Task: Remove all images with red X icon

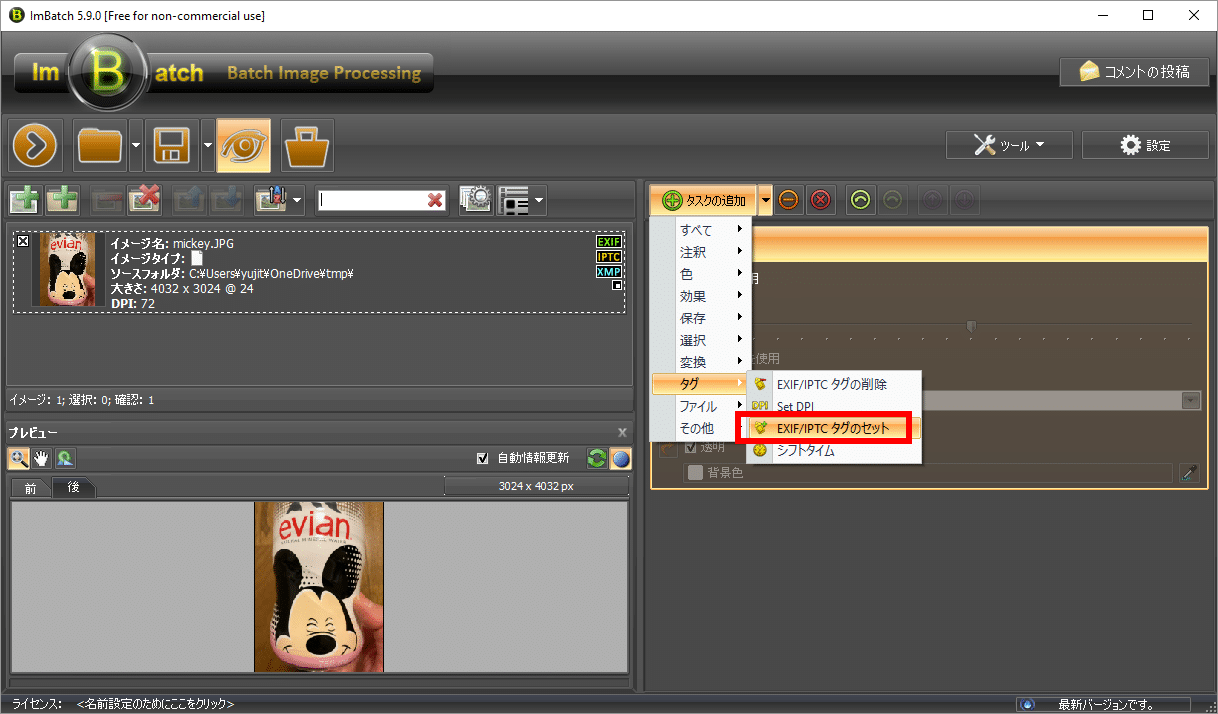Action: (145, 200)
